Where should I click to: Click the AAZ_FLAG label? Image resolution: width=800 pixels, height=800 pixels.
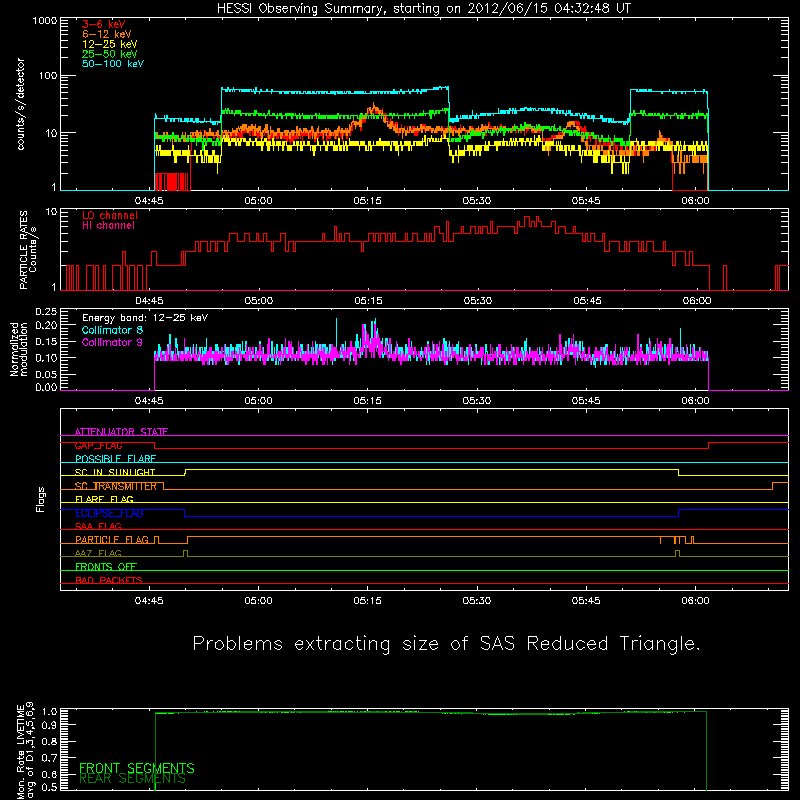[x=98, y=553]
